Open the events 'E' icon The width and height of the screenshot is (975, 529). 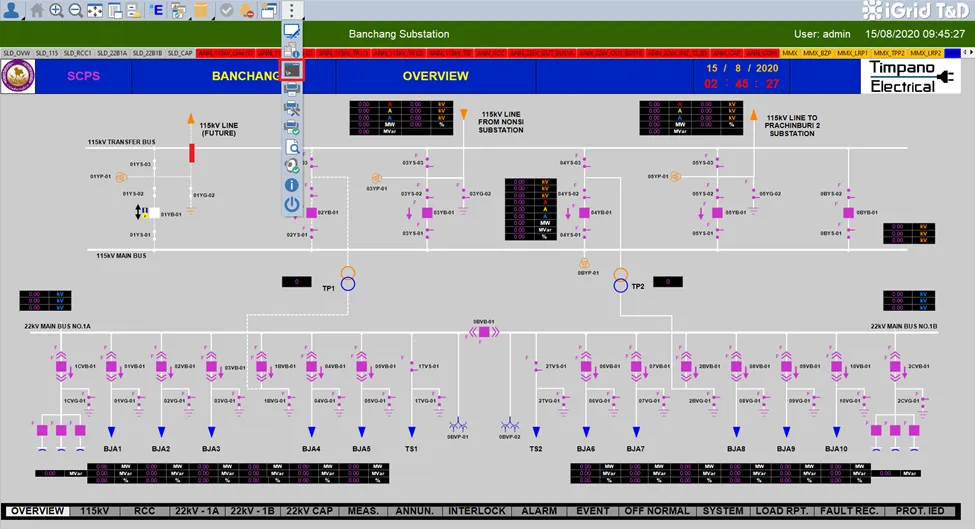point(157,10)
